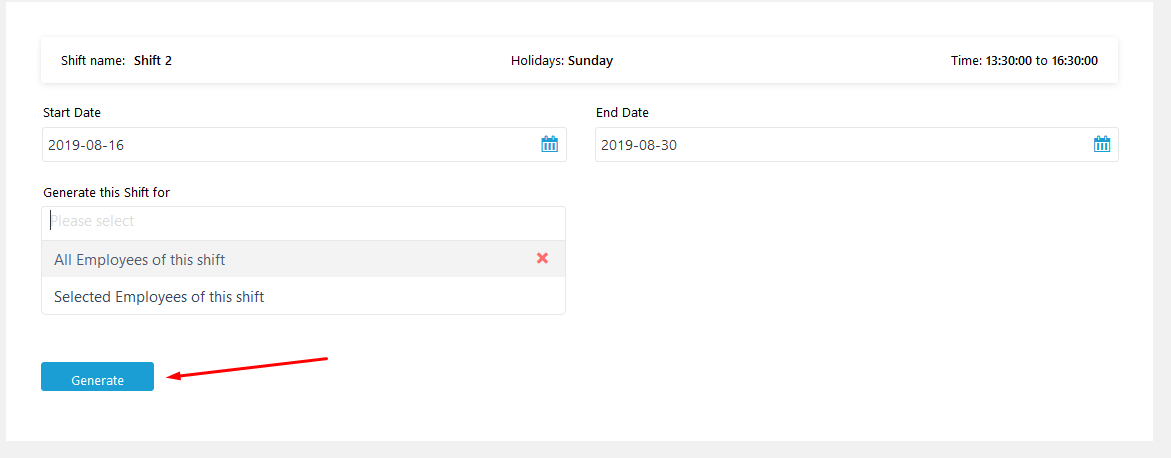Click the 'Holidays:' label text
The height and width of the screenshot is (458, 1171).
click(538, 61)
